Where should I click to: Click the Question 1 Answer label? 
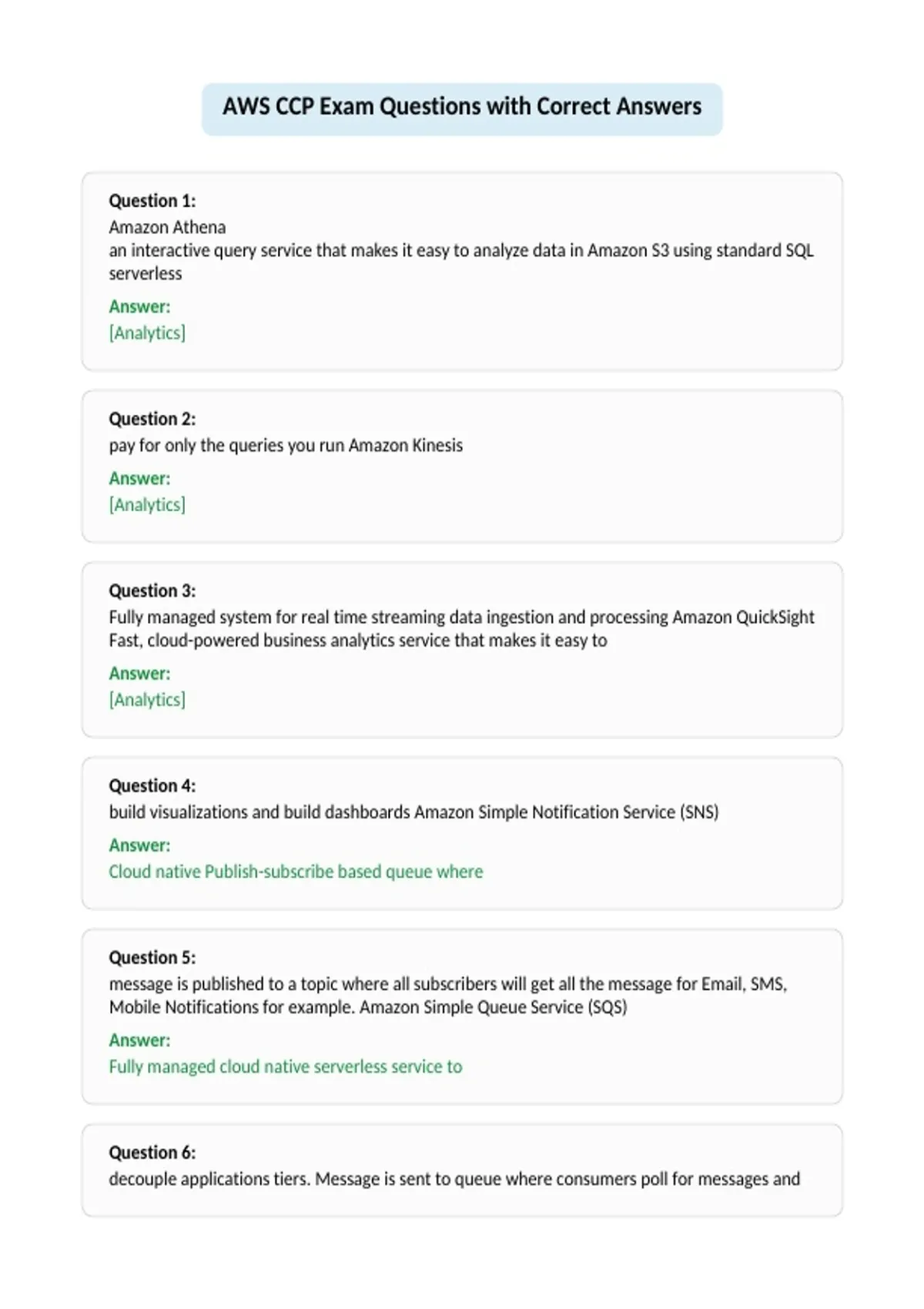139,306
